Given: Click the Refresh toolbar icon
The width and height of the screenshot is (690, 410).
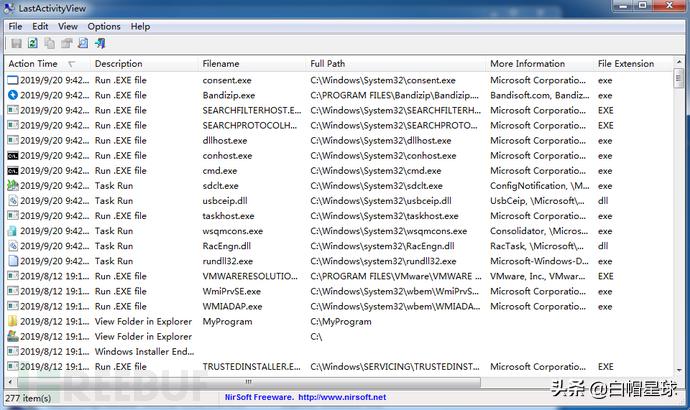Looking at the screenshot, I should click(33, 43).
